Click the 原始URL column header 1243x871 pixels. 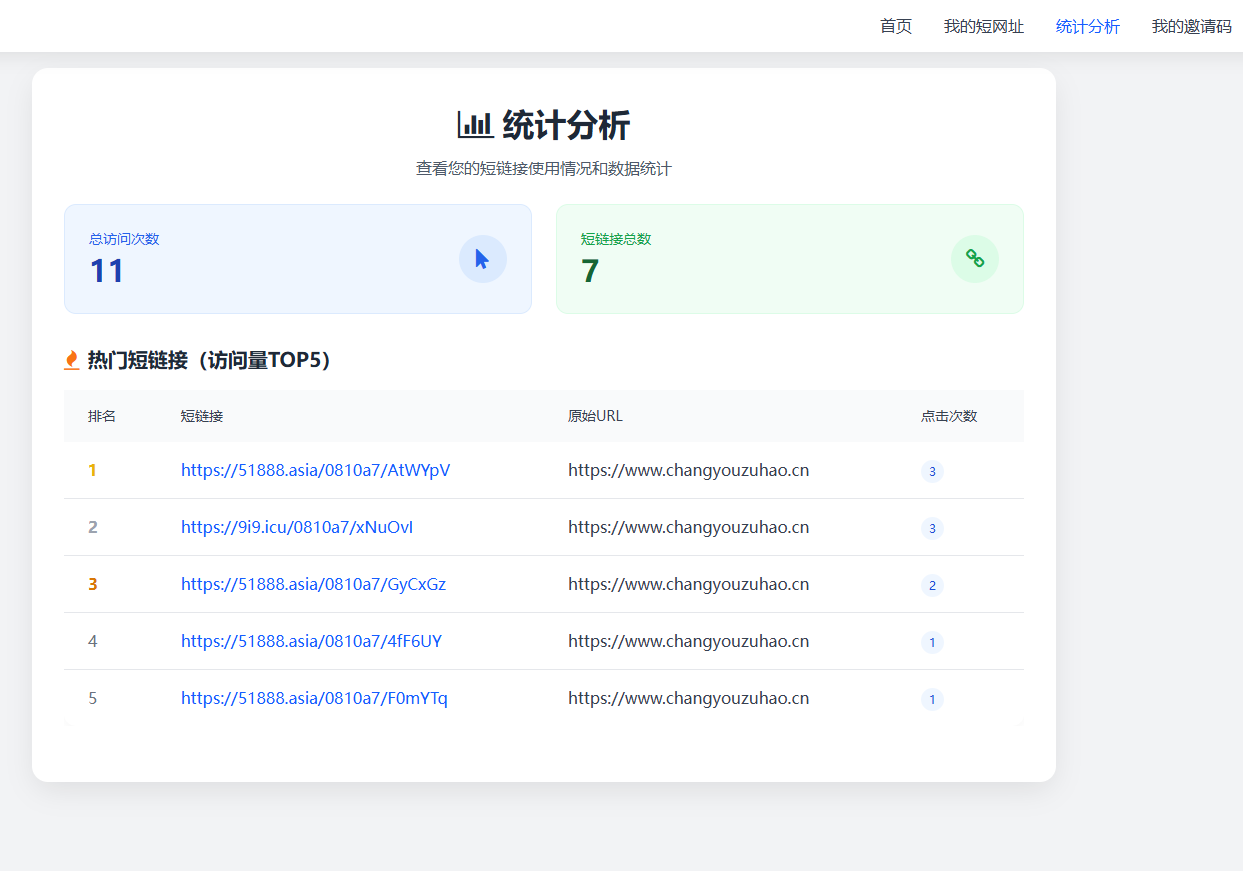[595, 416]
